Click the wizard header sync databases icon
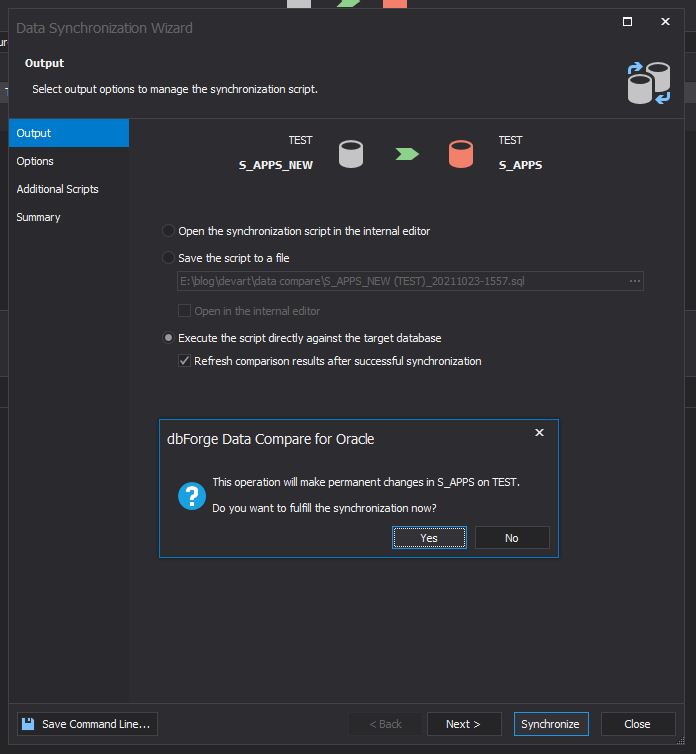Viewport: 696px width, 754px height. 648,83
